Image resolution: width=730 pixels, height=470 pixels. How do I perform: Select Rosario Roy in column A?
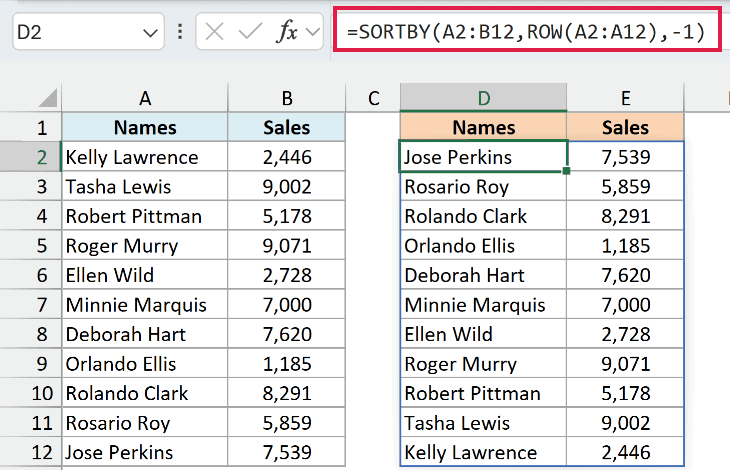coord(145,423)
